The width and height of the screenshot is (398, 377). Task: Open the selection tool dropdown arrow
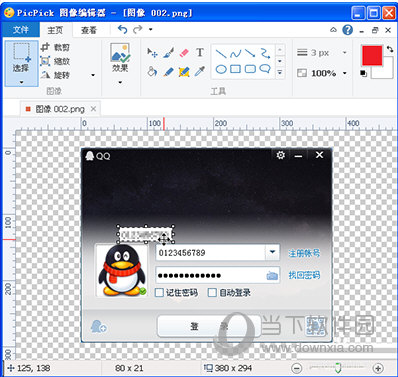21,82
